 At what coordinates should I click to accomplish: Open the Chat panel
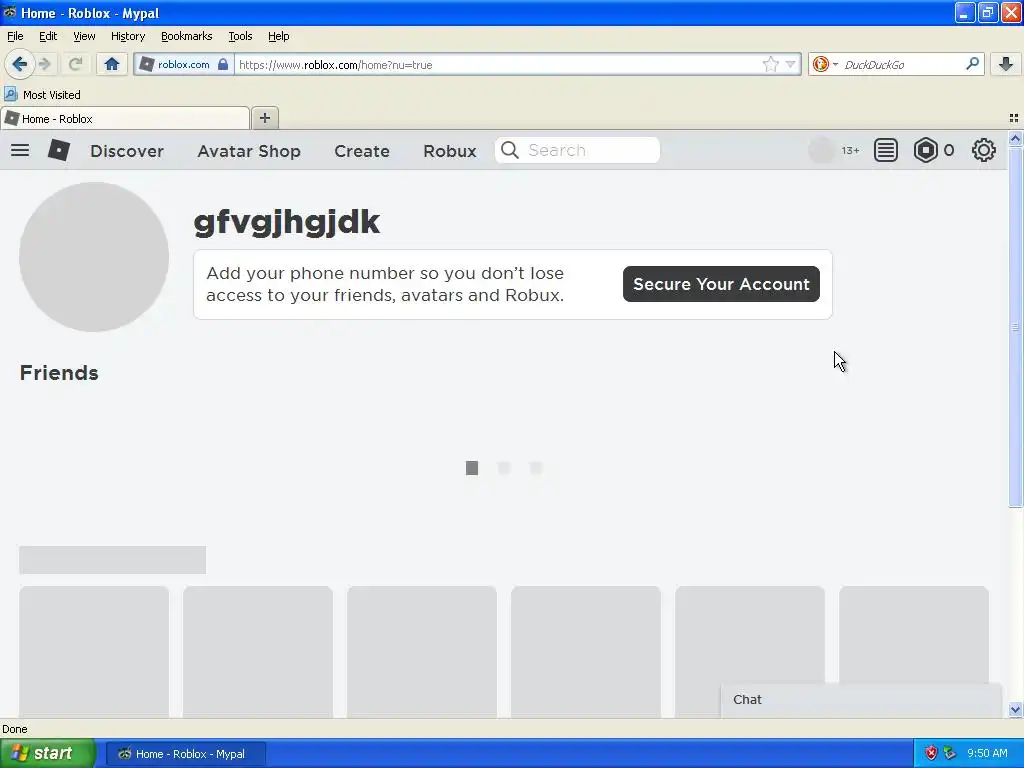point(861,700)
